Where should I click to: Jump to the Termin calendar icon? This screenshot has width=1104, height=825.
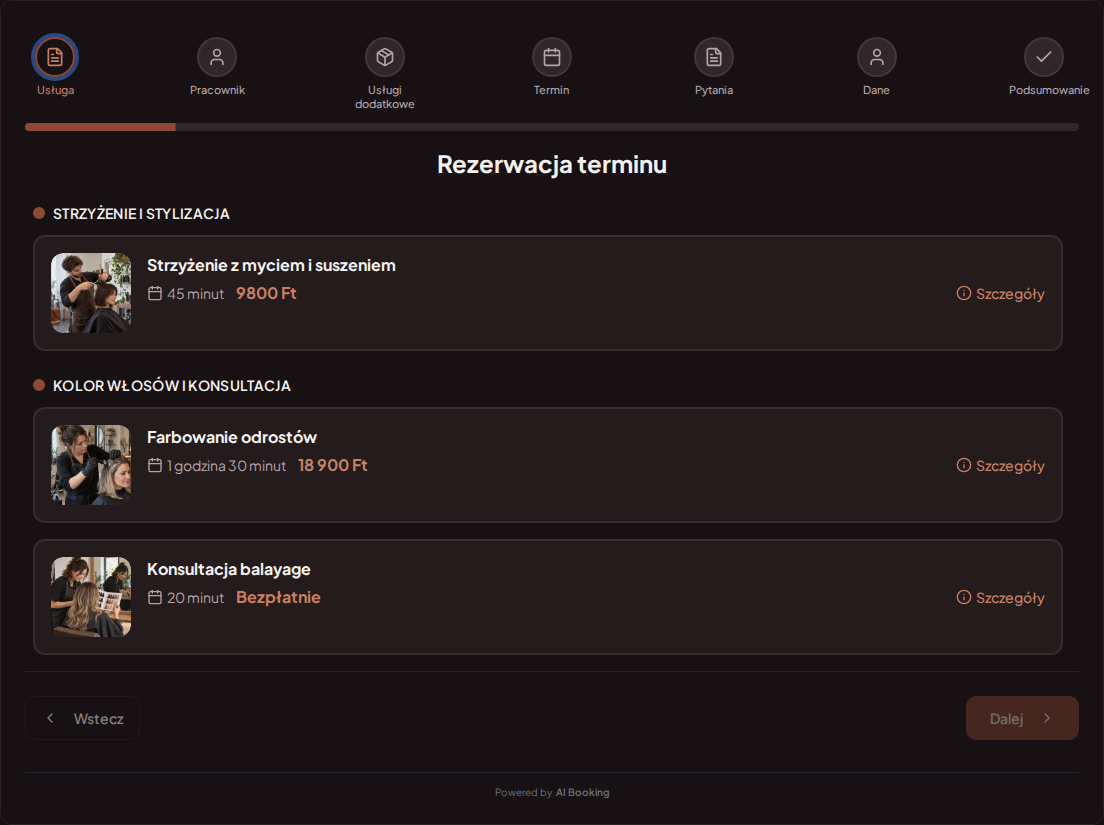[551, 57]
